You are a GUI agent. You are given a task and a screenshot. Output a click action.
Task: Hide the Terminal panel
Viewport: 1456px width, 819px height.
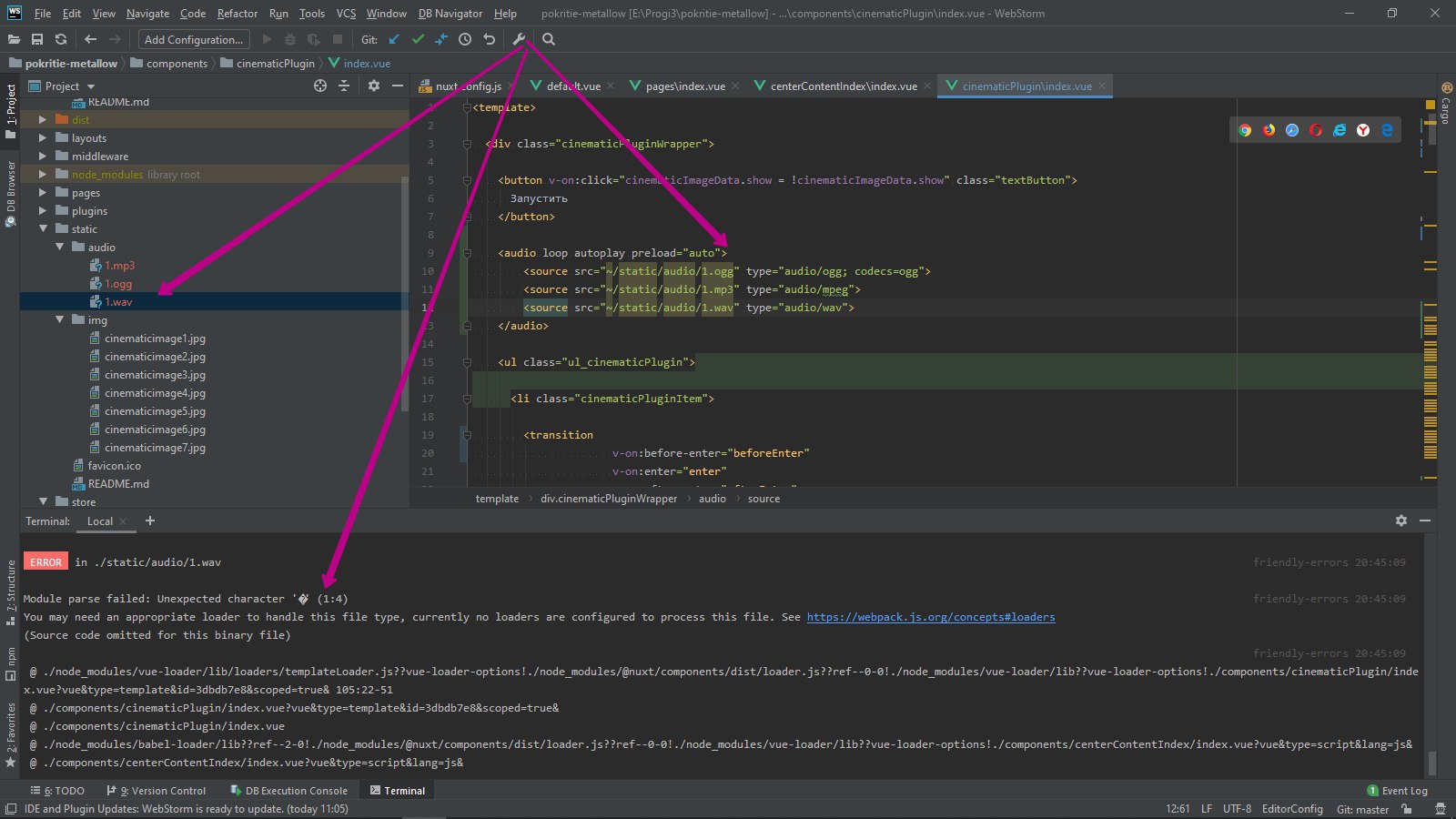(1425, 521)
